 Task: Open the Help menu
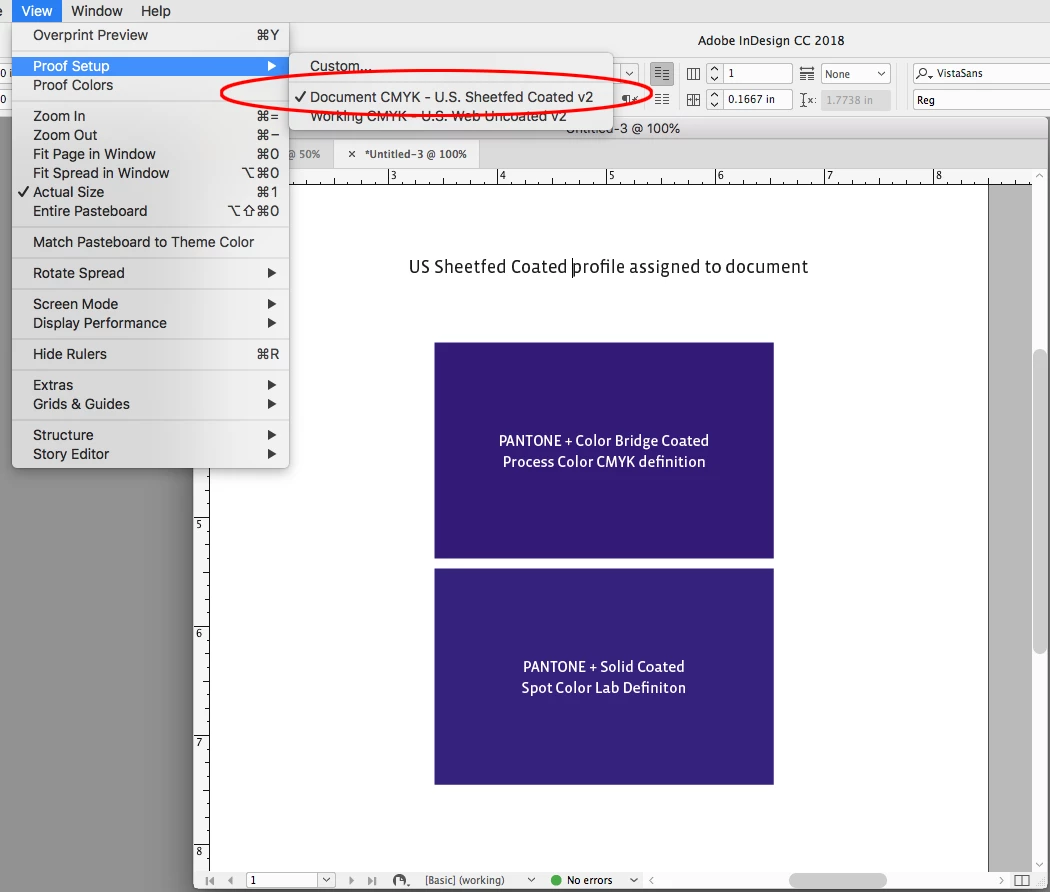click(155, 11)
